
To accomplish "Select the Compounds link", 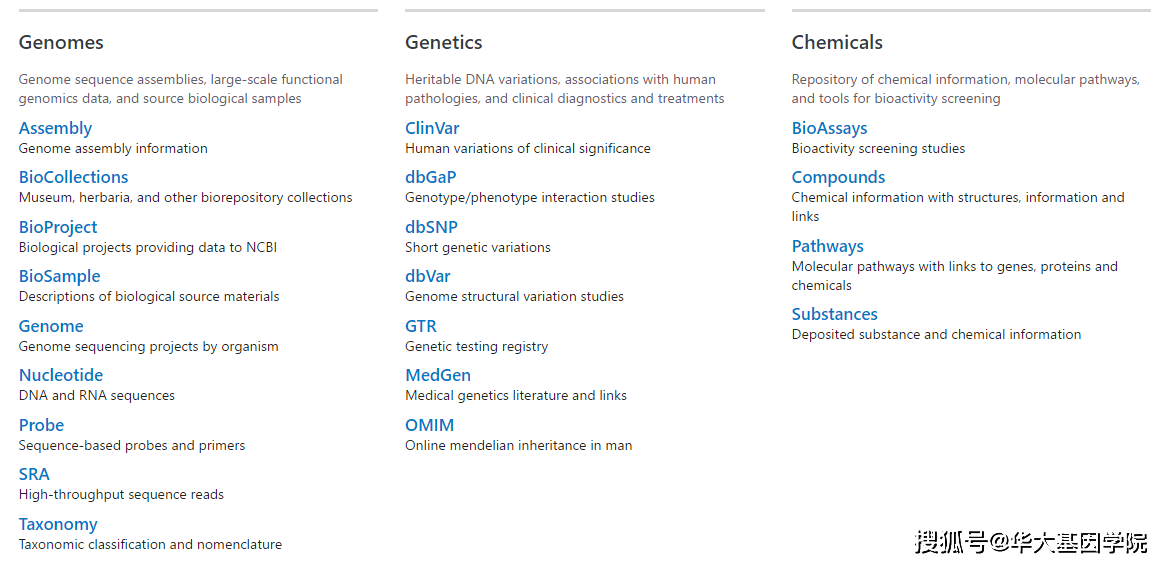I will pyautogui.click(x=839, y=178).
